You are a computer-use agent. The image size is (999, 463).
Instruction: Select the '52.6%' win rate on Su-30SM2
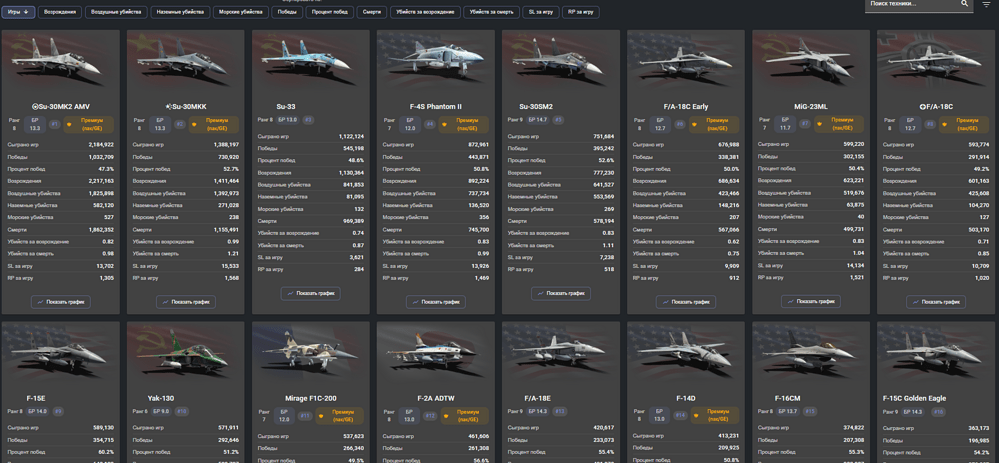tap(607, 160)
